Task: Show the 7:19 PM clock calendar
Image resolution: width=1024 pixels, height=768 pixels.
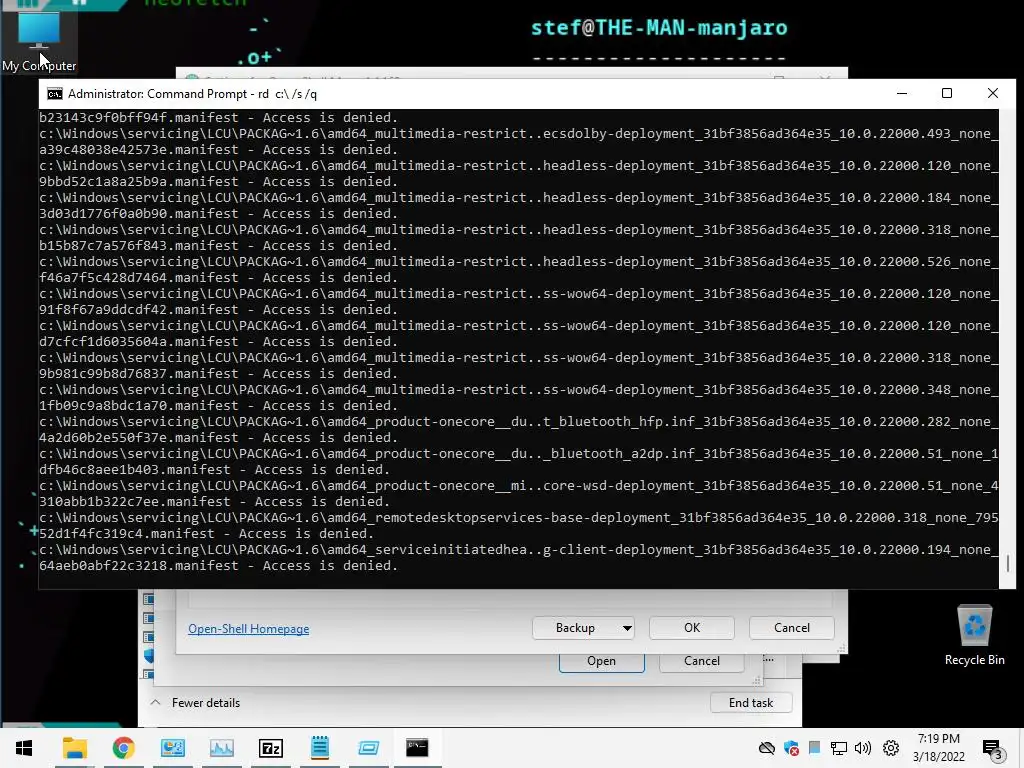Action: click(x=938, y=748)
